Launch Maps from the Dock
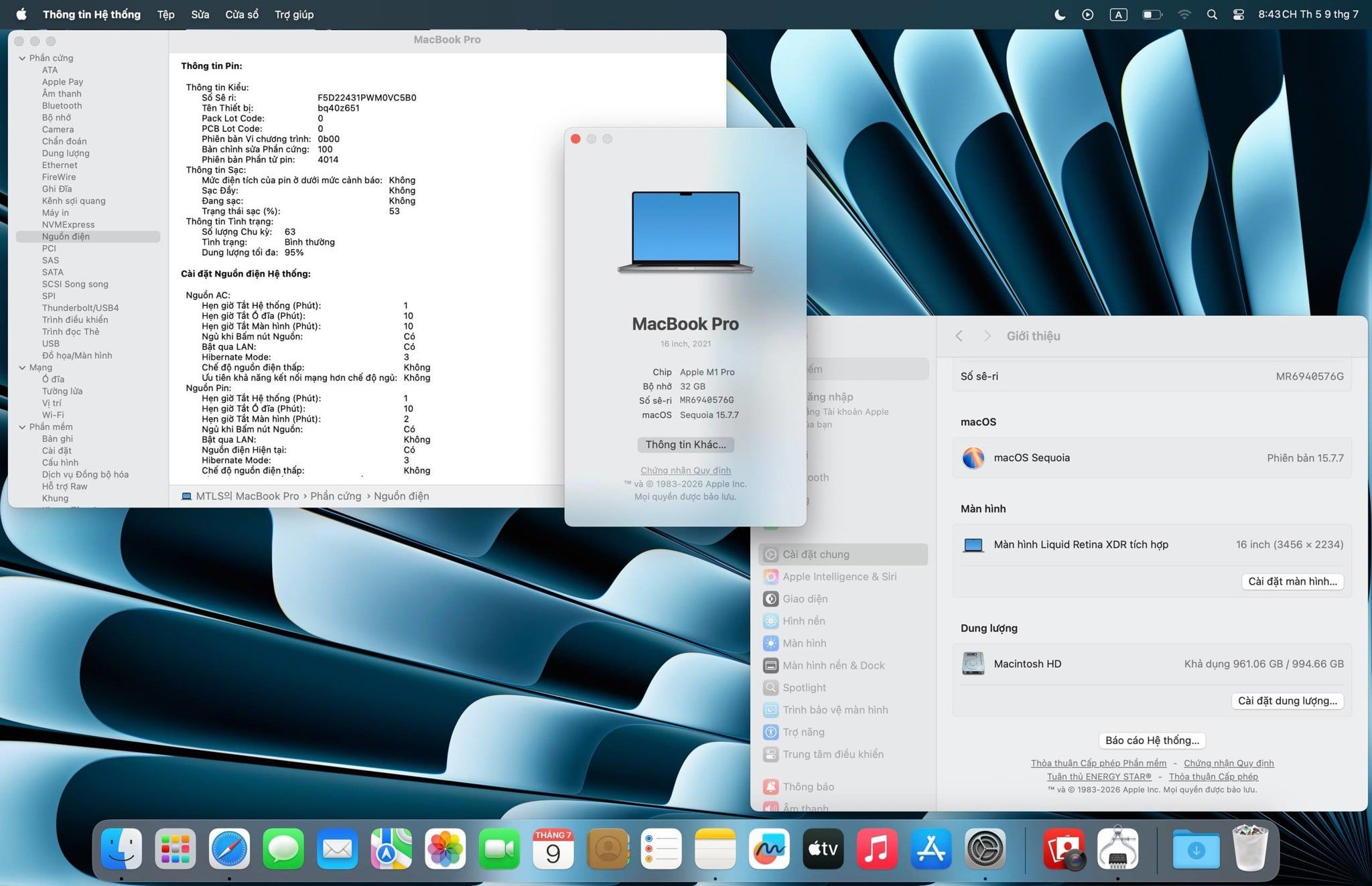The image size is (1372, 886). click(x=391, y=848)
